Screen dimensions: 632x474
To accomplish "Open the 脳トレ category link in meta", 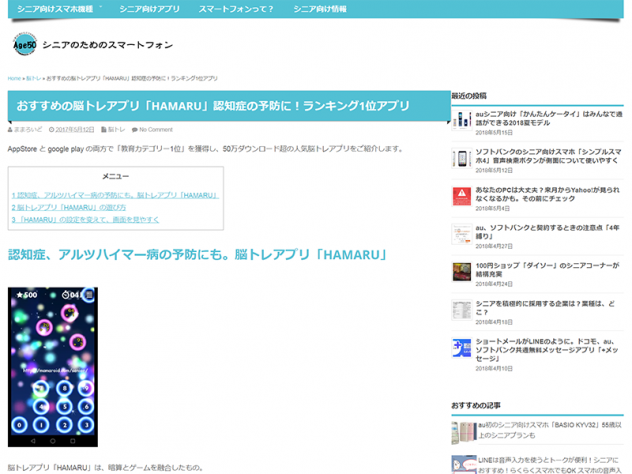I will [x=116, y=129].
